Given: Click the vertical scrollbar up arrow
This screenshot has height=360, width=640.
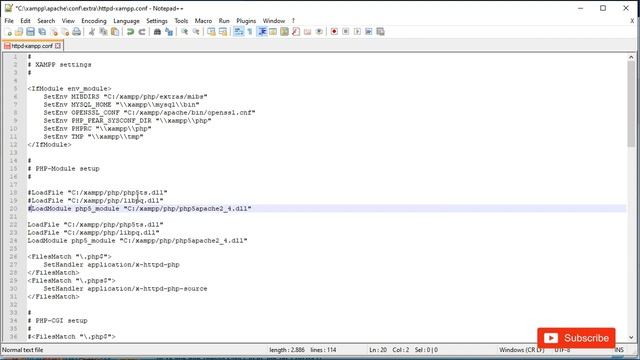Looking at the screenshot, I should click(x=631, y=58).
